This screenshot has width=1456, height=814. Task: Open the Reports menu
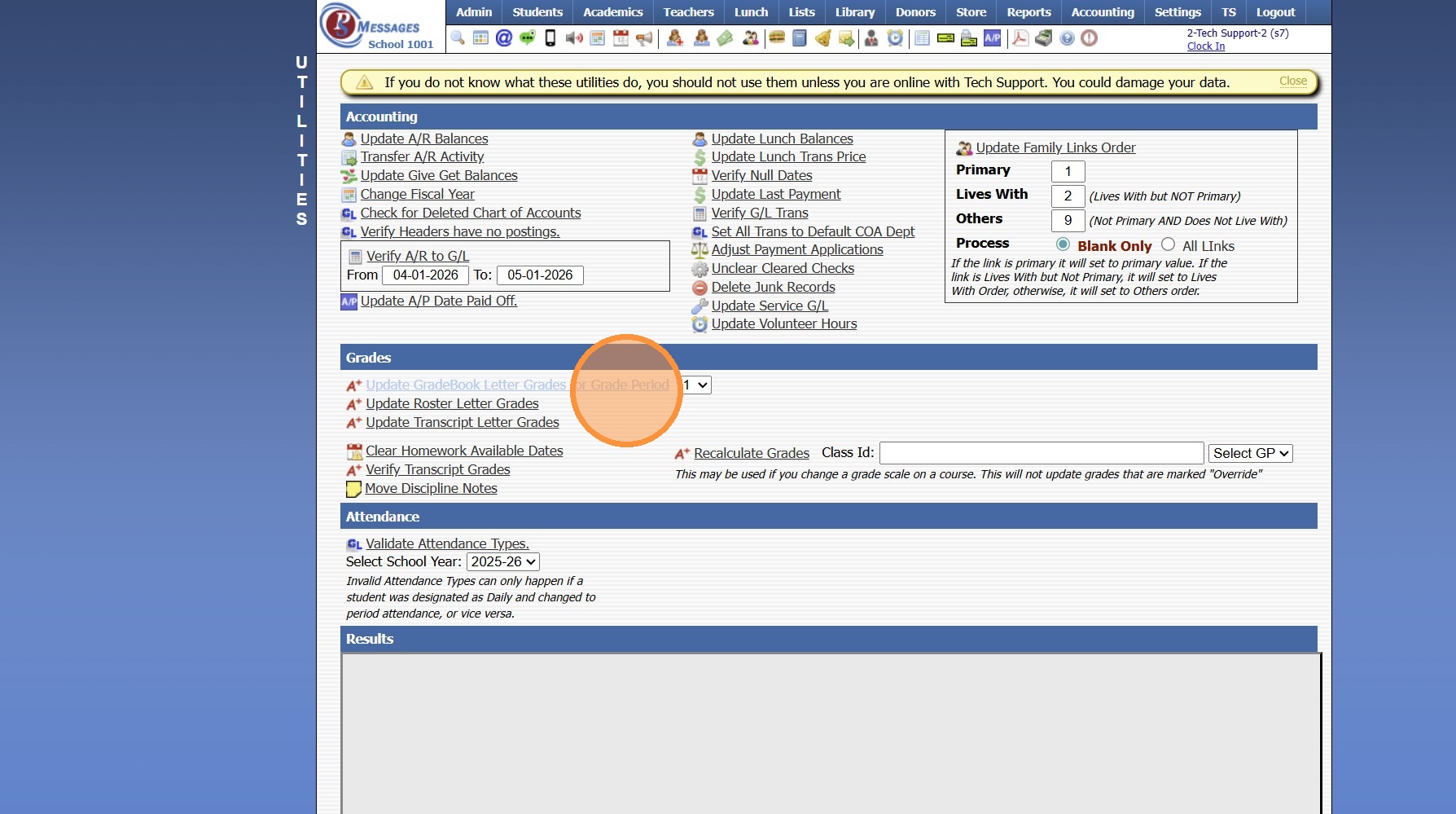pos(1029,12)
